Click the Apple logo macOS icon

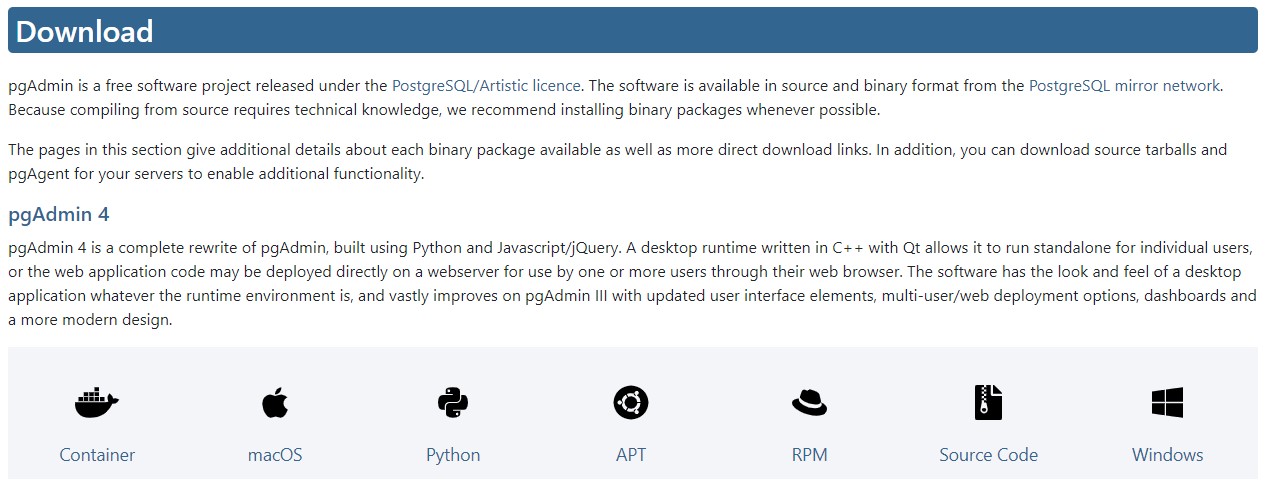coord(275,403)
